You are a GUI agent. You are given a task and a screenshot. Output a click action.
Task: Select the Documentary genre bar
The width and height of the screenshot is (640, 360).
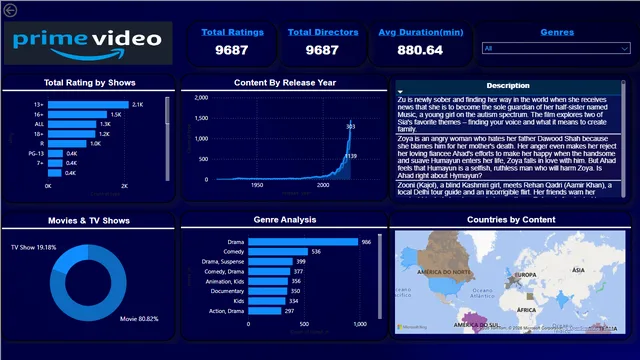267,291
